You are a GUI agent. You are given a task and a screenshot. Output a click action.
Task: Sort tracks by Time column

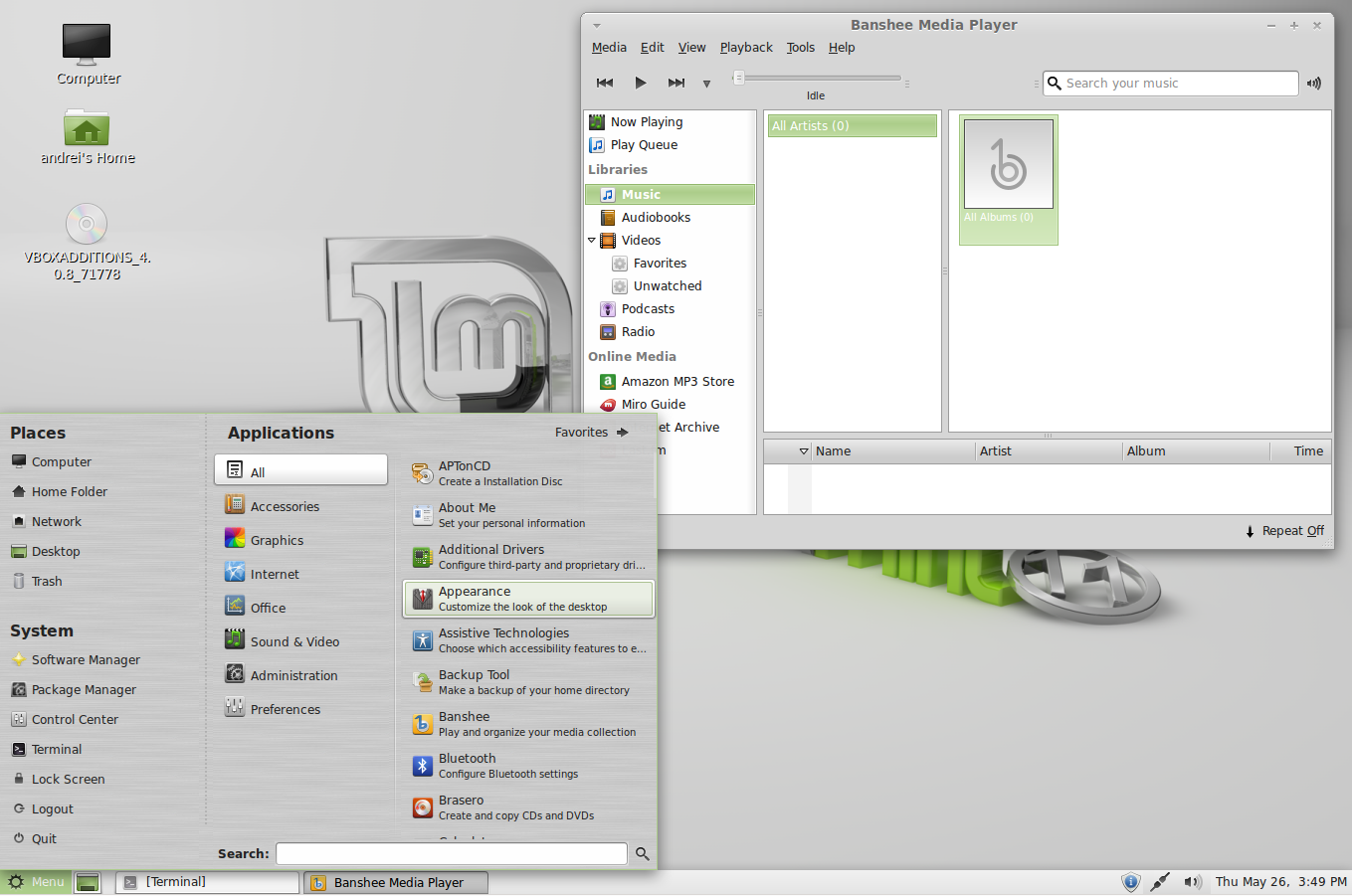(1300, 451)
